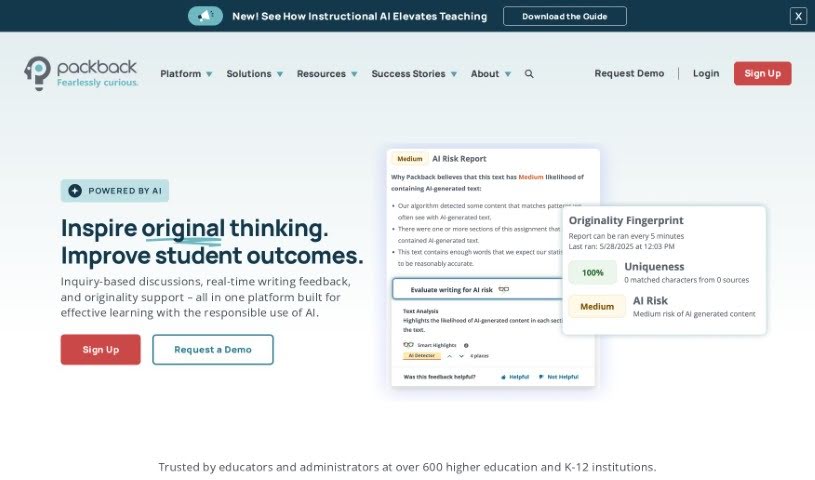Click the Request a Demo outlined button
Viewport: 815px width, 480px height.
pyautogui.click(x=213, y=349)
